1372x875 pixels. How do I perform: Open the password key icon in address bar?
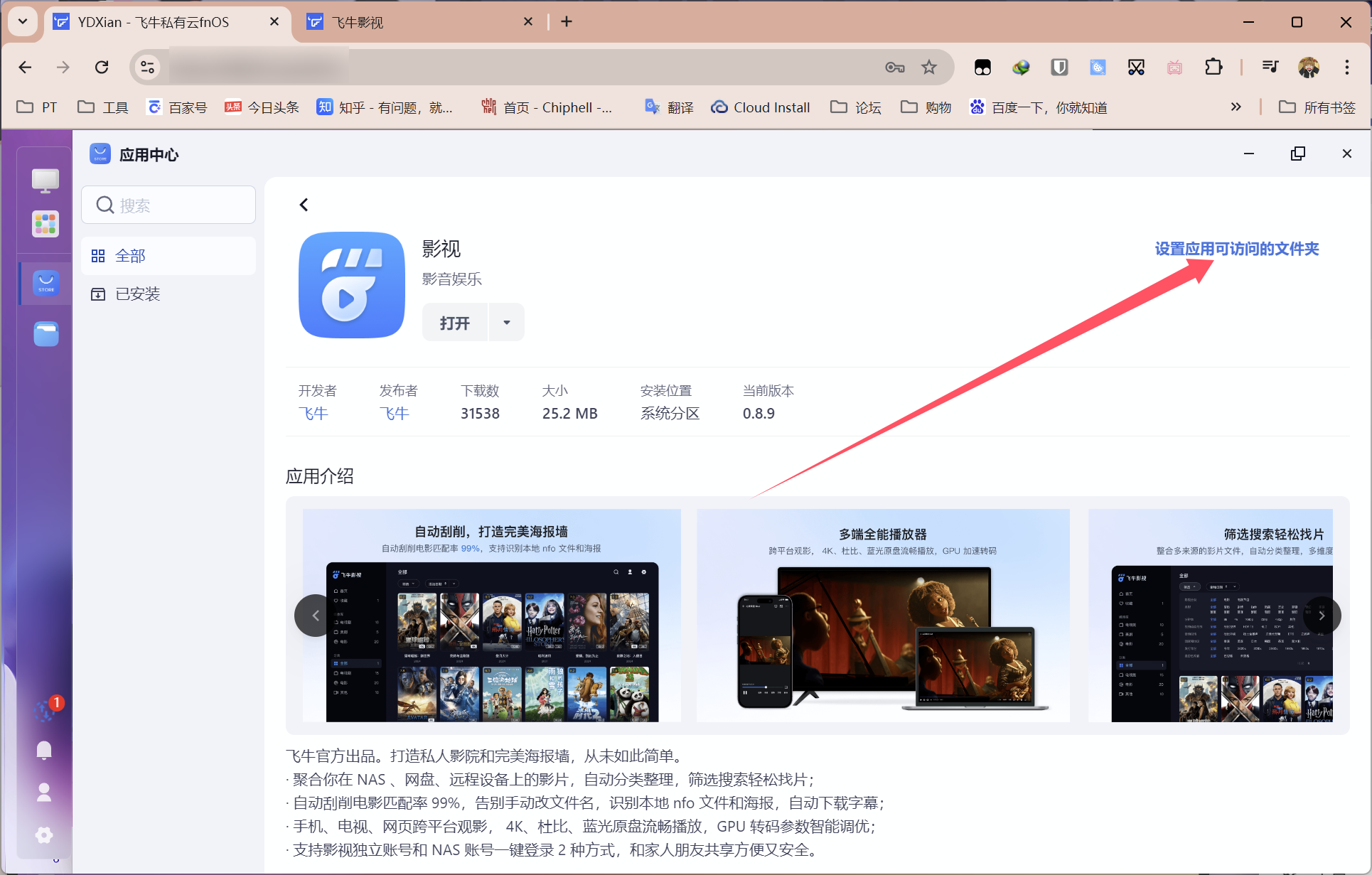point(894,67)
